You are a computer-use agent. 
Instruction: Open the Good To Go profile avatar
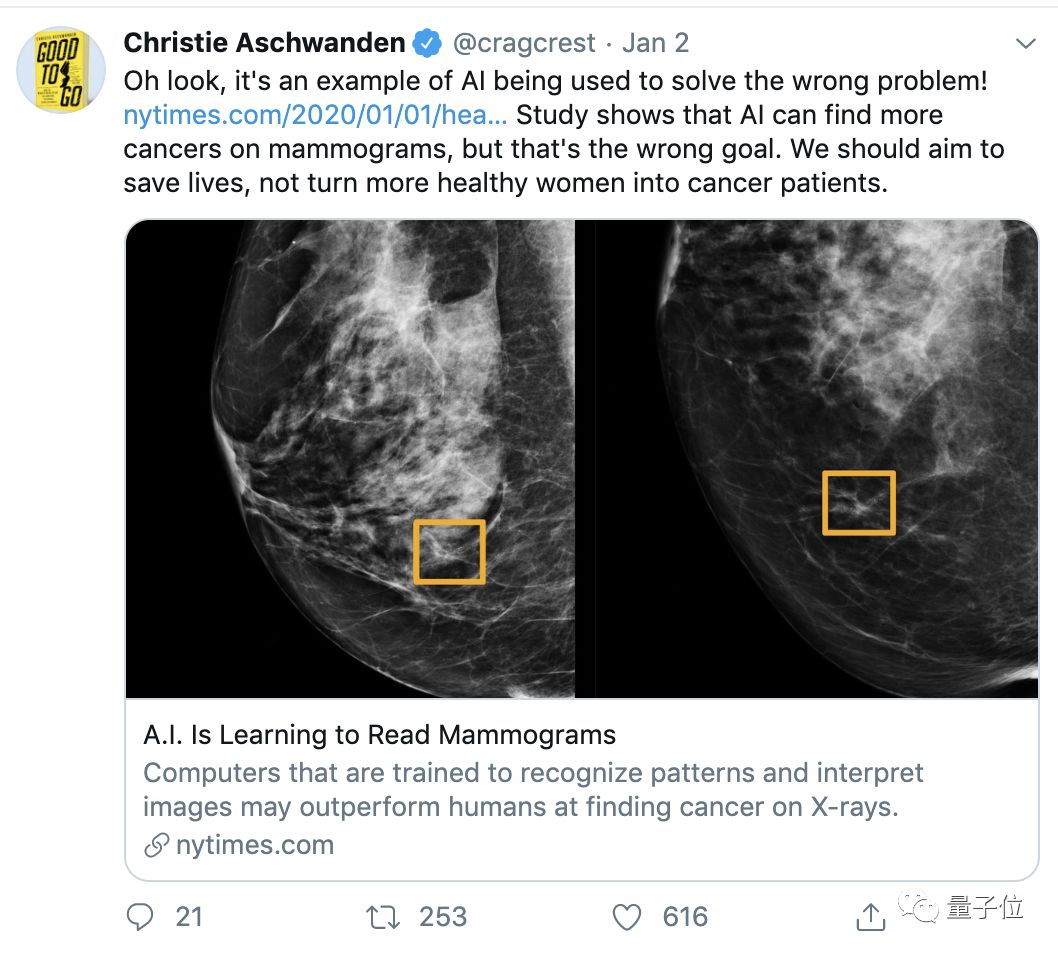point(61,69)
